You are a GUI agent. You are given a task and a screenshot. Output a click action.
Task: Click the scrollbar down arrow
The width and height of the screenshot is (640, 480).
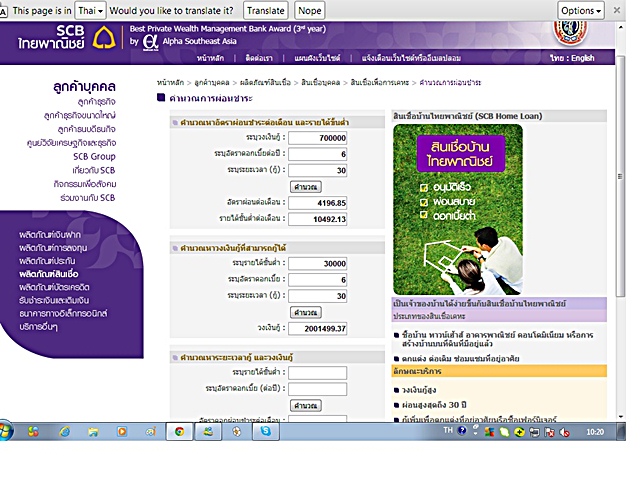[621, 417]
